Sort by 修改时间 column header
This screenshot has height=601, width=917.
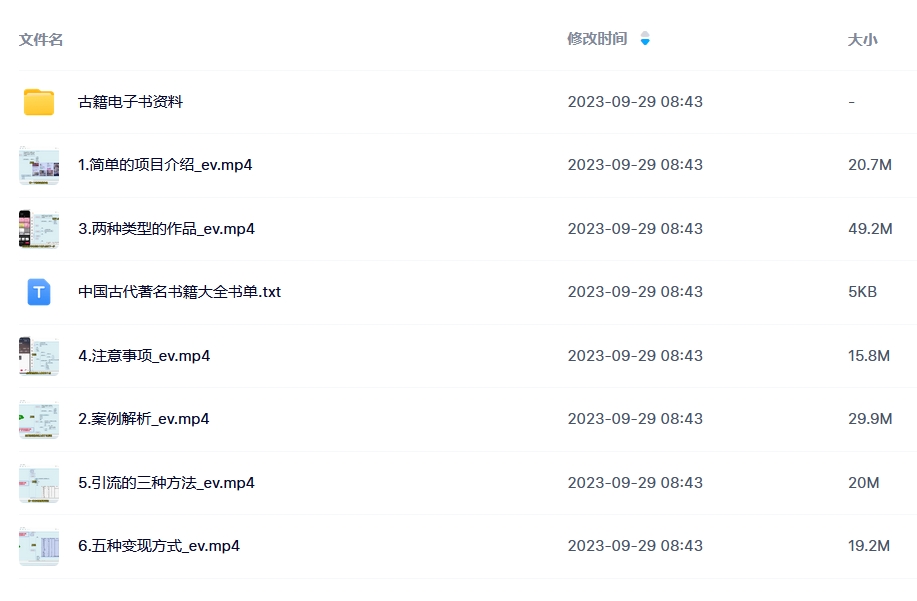(x=597, y=39)
